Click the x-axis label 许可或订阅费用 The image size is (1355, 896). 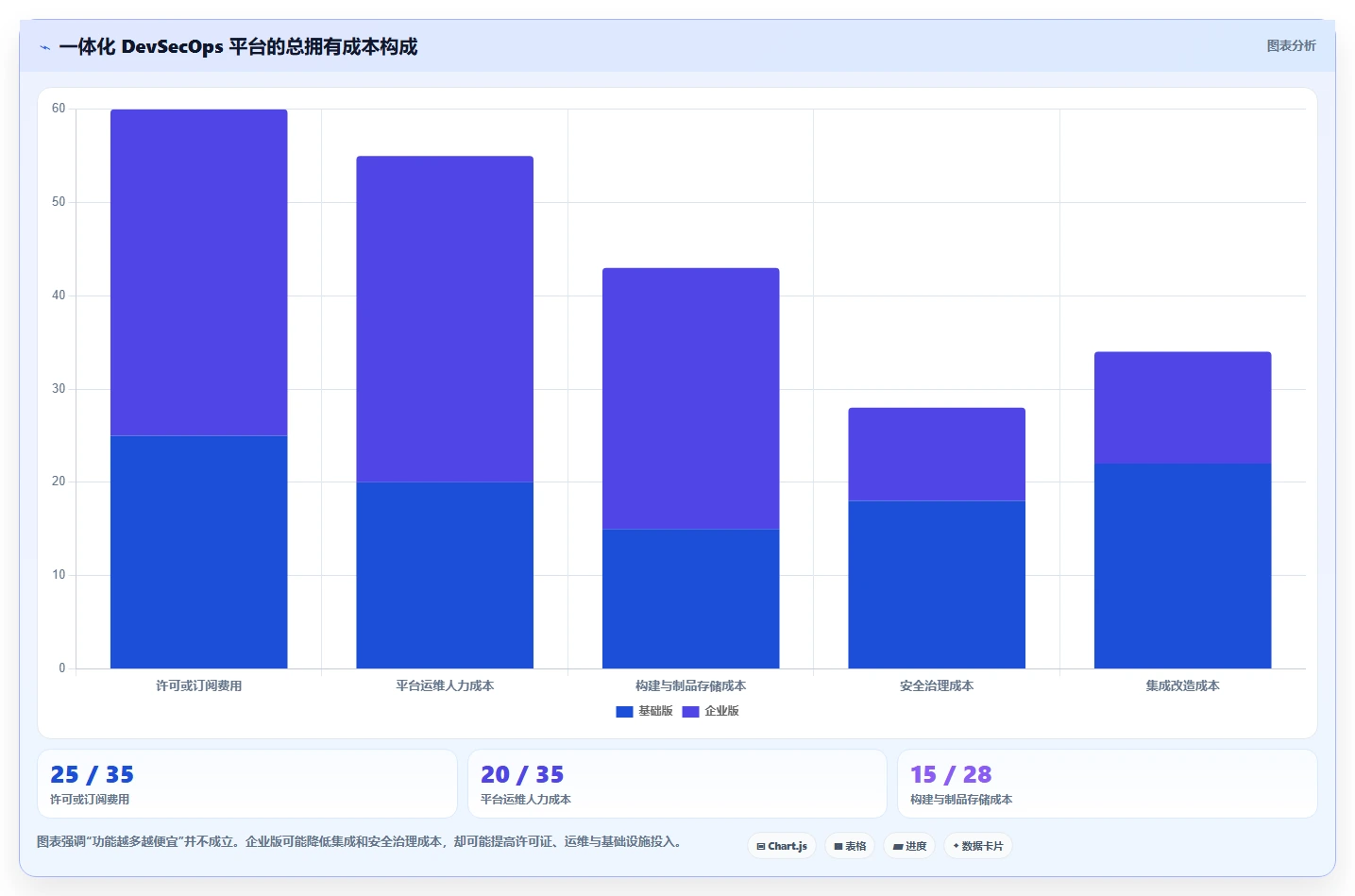(x=199, y=685)
